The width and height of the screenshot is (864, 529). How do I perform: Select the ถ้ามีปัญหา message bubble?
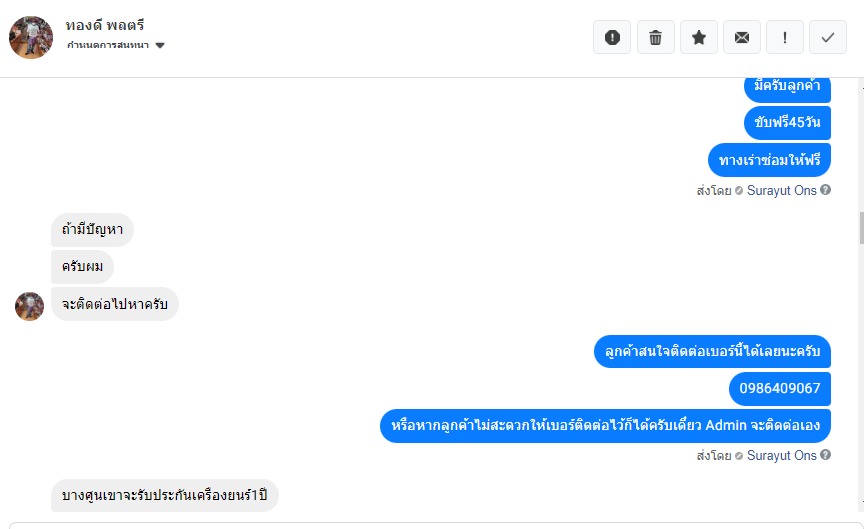[92, 230]
